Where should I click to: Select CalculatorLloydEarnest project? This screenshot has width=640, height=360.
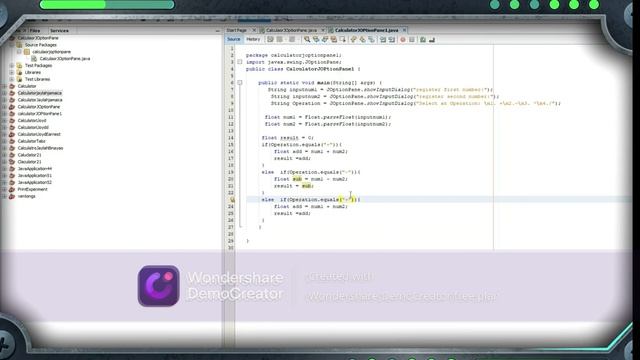pyautogui.click(x=39, y=134)
